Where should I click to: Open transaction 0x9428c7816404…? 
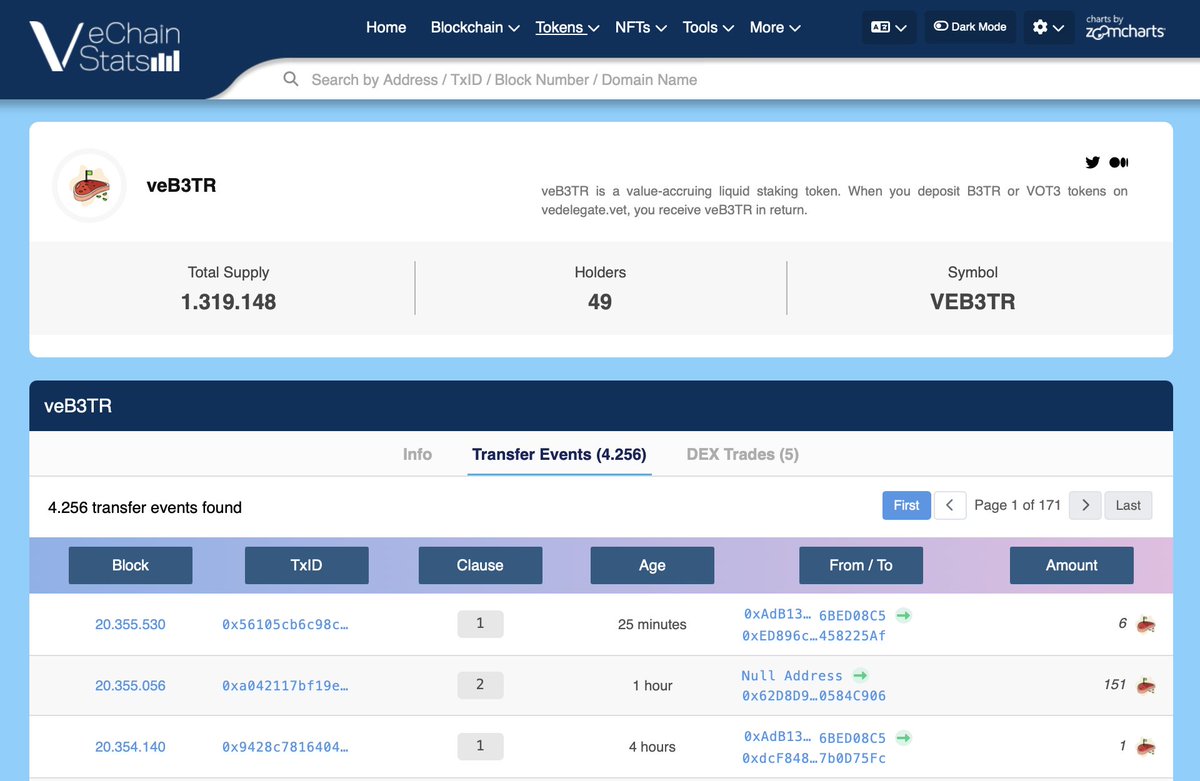[285, 747]
